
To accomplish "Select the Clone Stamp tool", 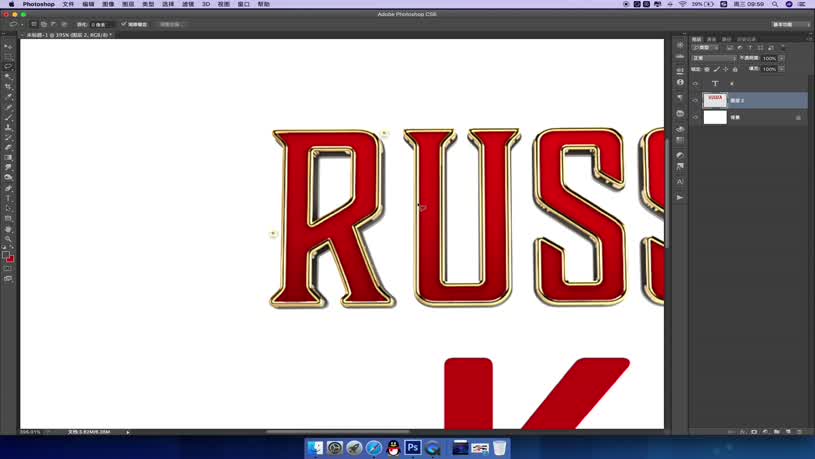I will point(8,127).
